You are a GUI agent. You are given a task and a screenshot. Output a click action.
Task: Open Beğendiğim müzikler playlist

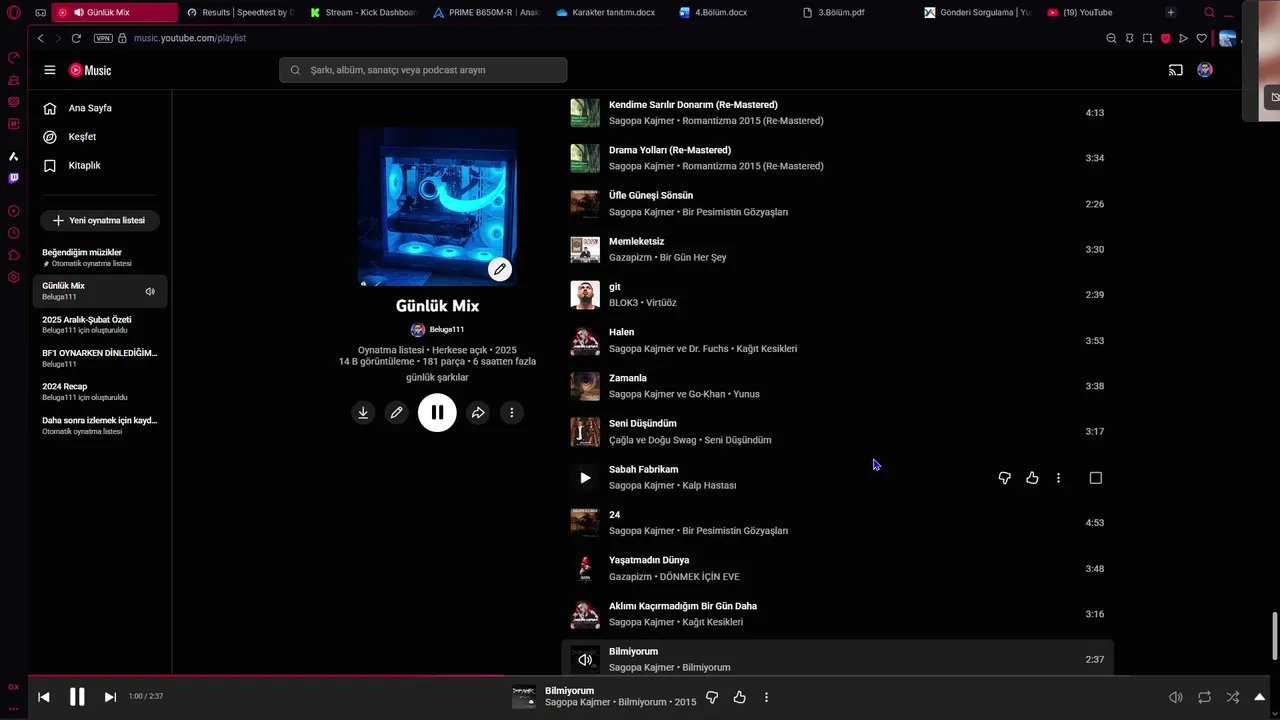[100, 257]
